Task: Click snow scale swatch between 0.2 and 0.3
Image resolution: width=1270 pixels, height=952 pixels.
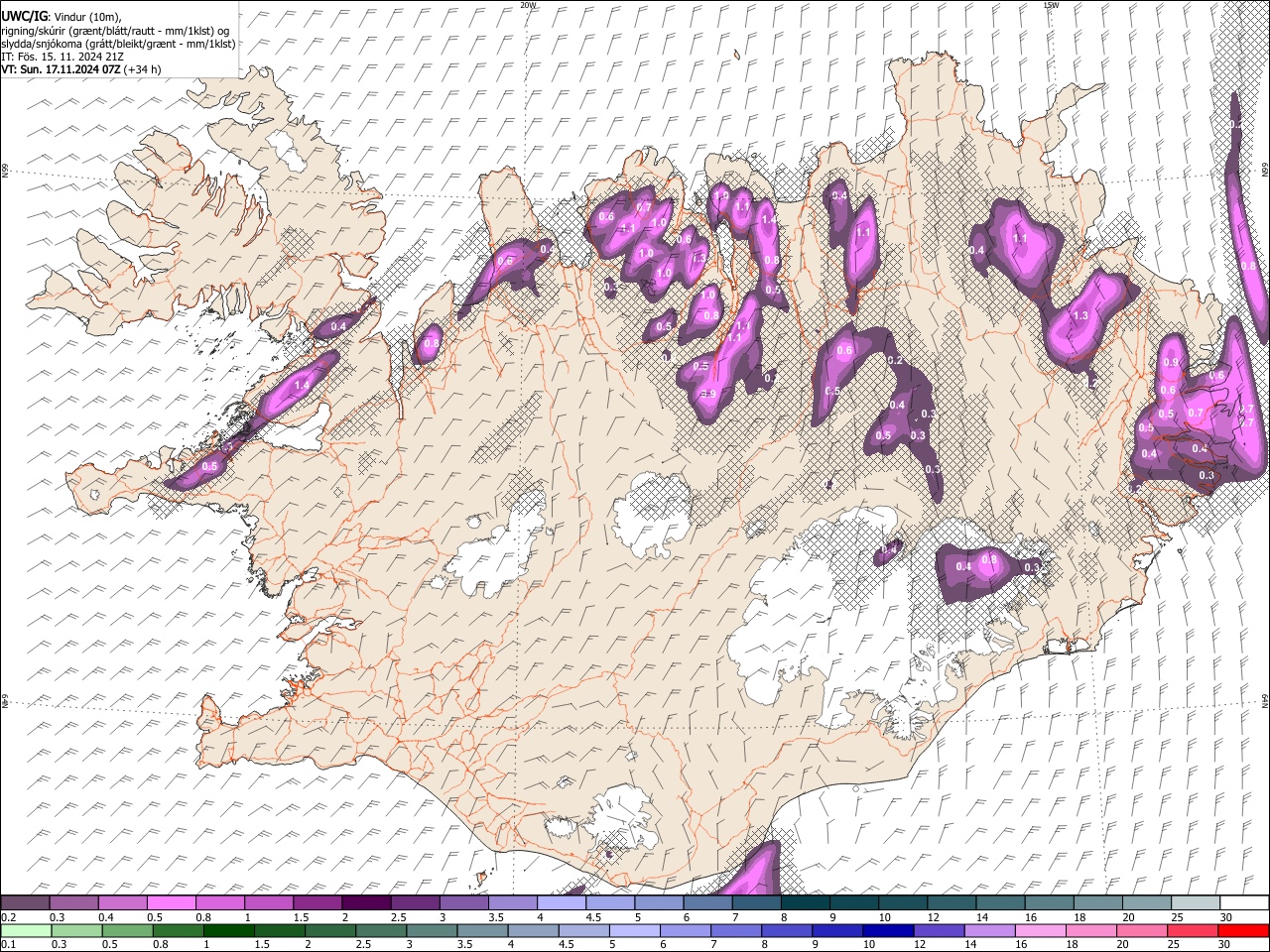Action: point(25,902)
